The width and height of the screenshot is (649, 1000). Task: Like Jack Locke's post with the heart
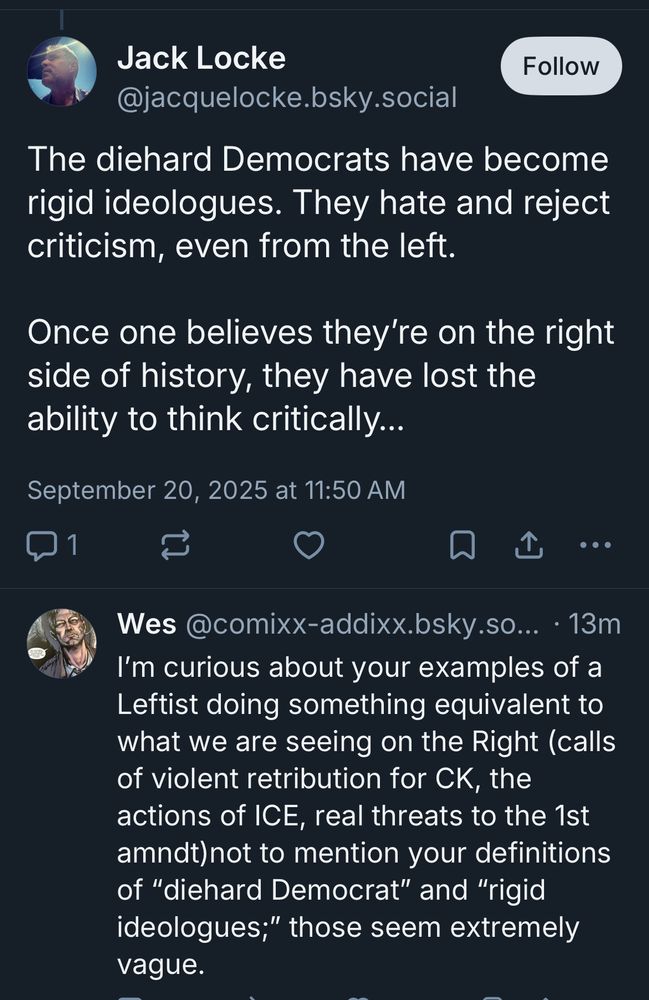click(x=309, y=546)
